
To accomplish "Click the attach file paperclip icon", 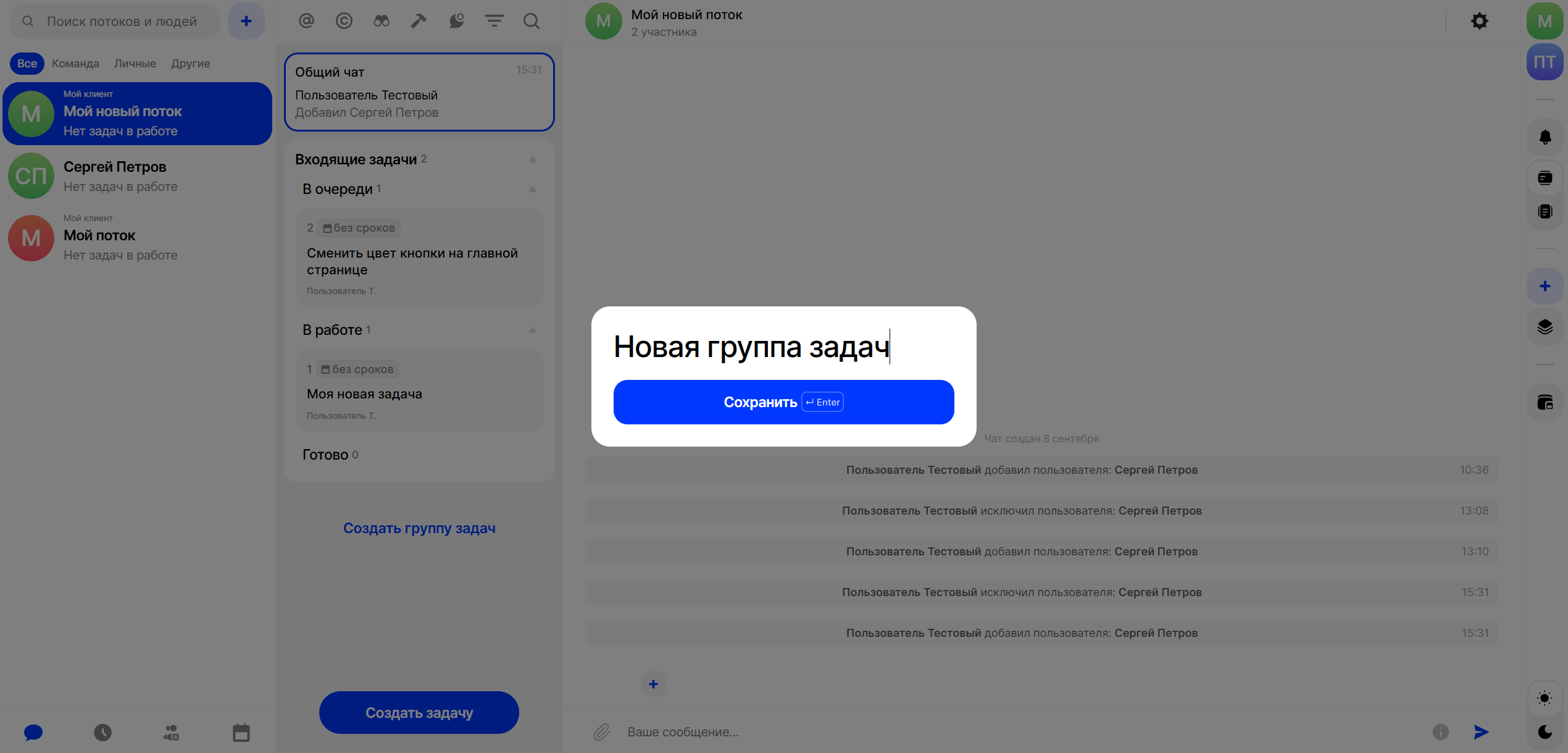I will (x=601, y=732).
